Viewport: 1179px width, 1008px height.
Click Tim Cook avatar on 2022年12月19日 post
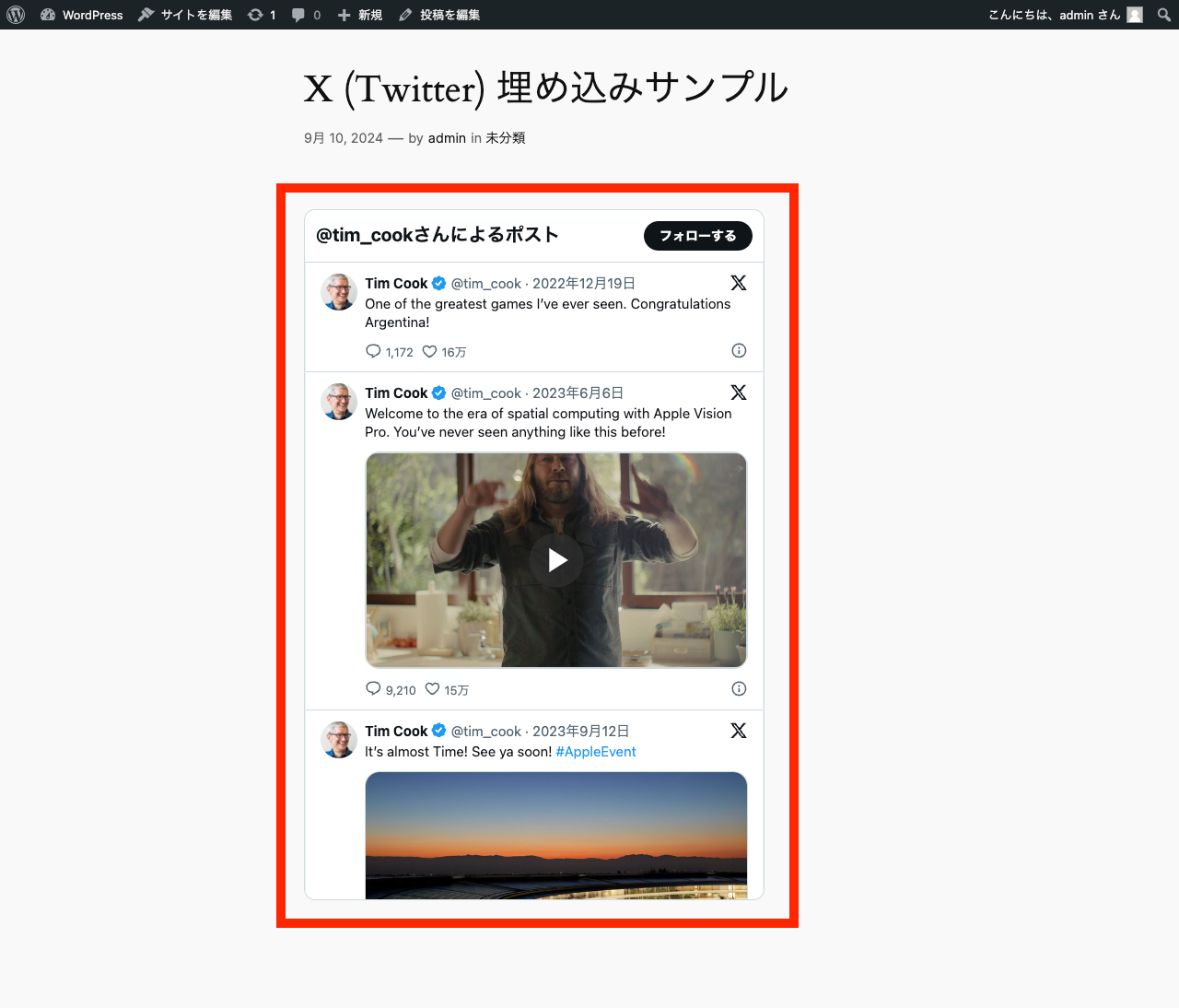(339, 292)
